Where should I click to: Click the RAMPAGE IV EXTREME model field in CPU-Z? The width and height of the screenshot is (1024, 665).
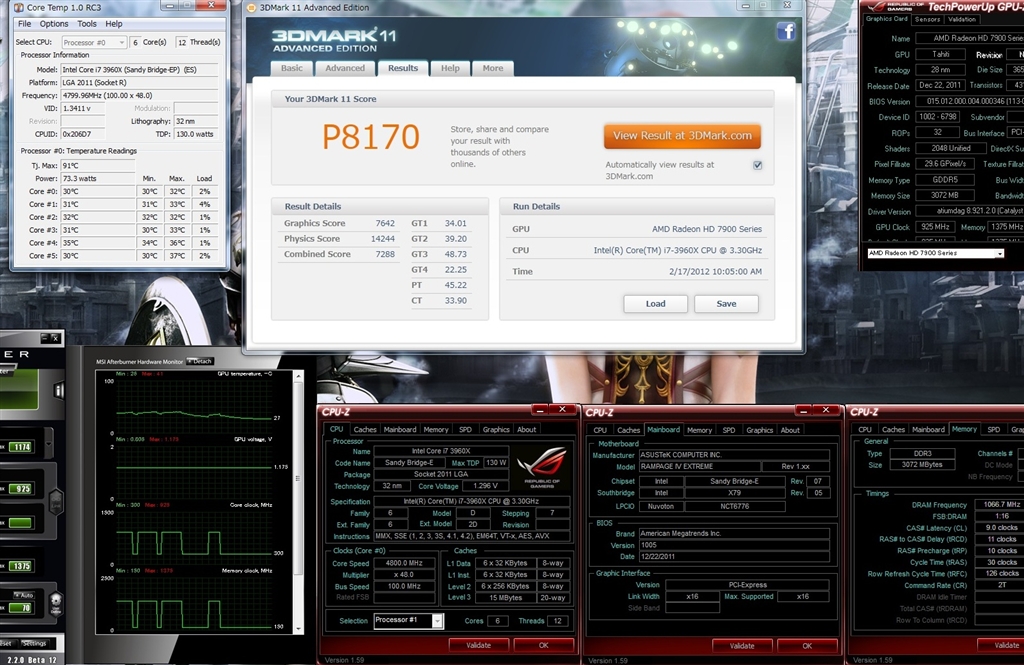699,466
